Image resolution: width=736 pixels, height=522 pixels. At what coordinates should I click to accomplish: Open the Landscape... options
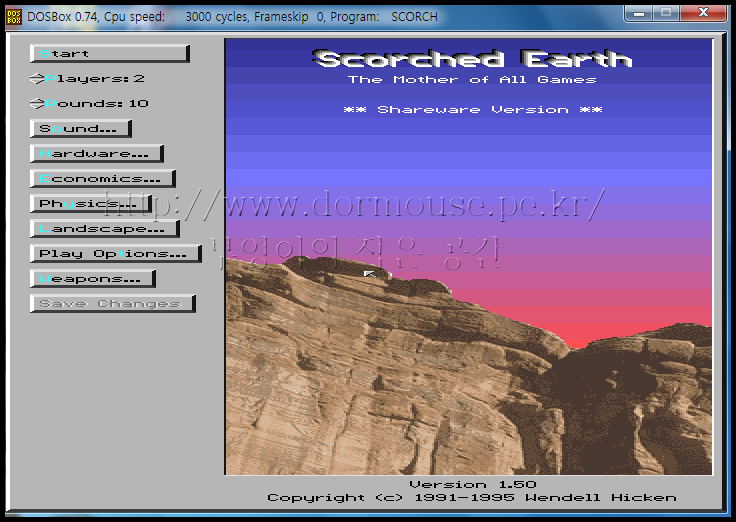tap(105, 229)
